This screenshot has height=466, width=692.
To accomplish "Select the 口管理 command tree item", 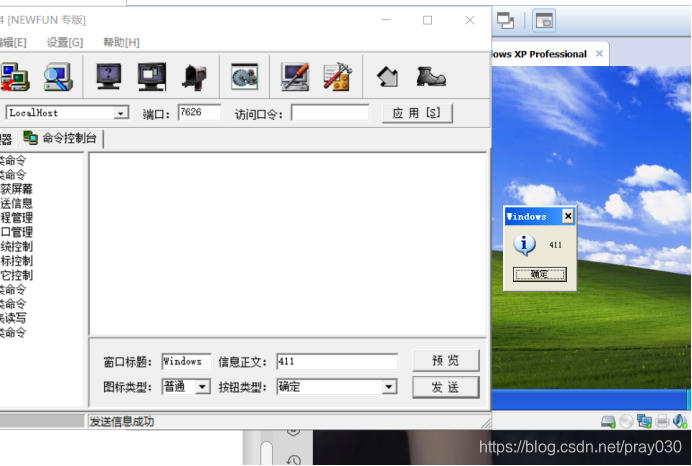I will click(x=16, y=232).
